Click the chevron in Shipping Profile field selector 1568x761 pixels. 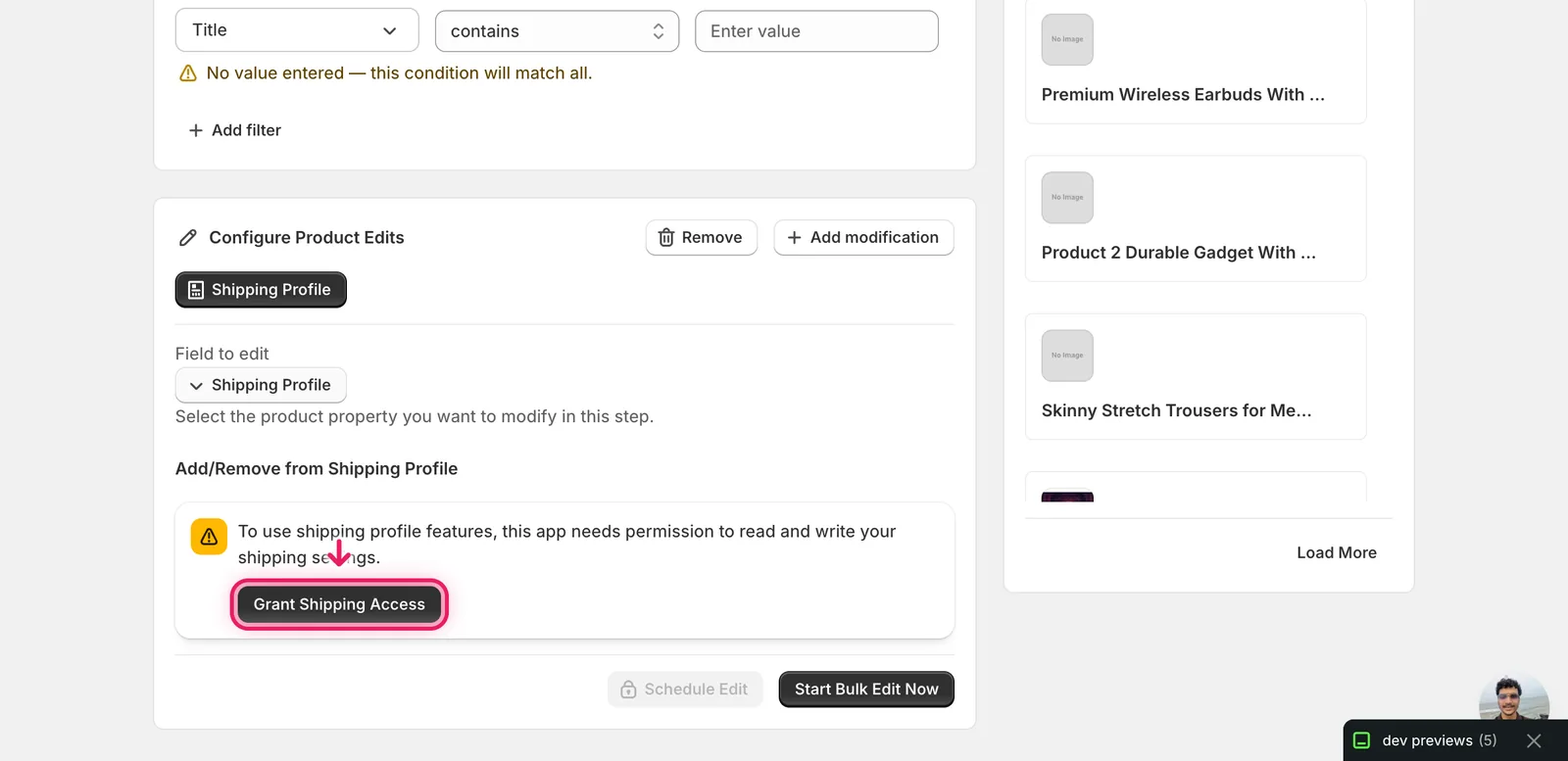point(196,386)
